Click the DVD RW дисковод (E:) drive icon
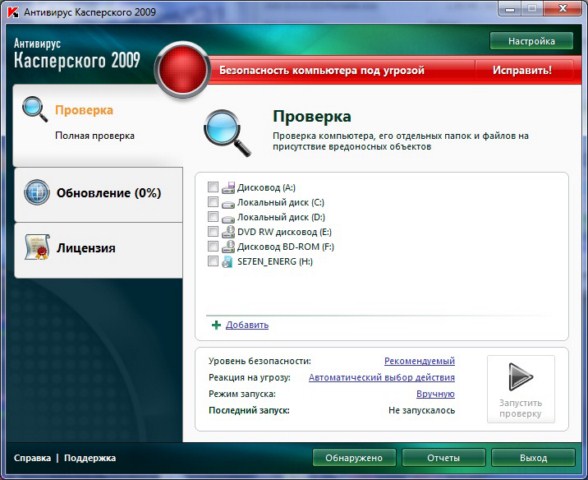This screenshot has height=480, width=588. coord(228,232)
